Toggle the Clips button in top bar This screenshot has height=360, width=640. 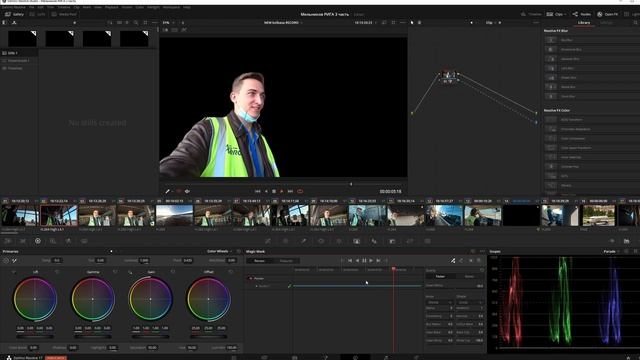tap(556, 14)
